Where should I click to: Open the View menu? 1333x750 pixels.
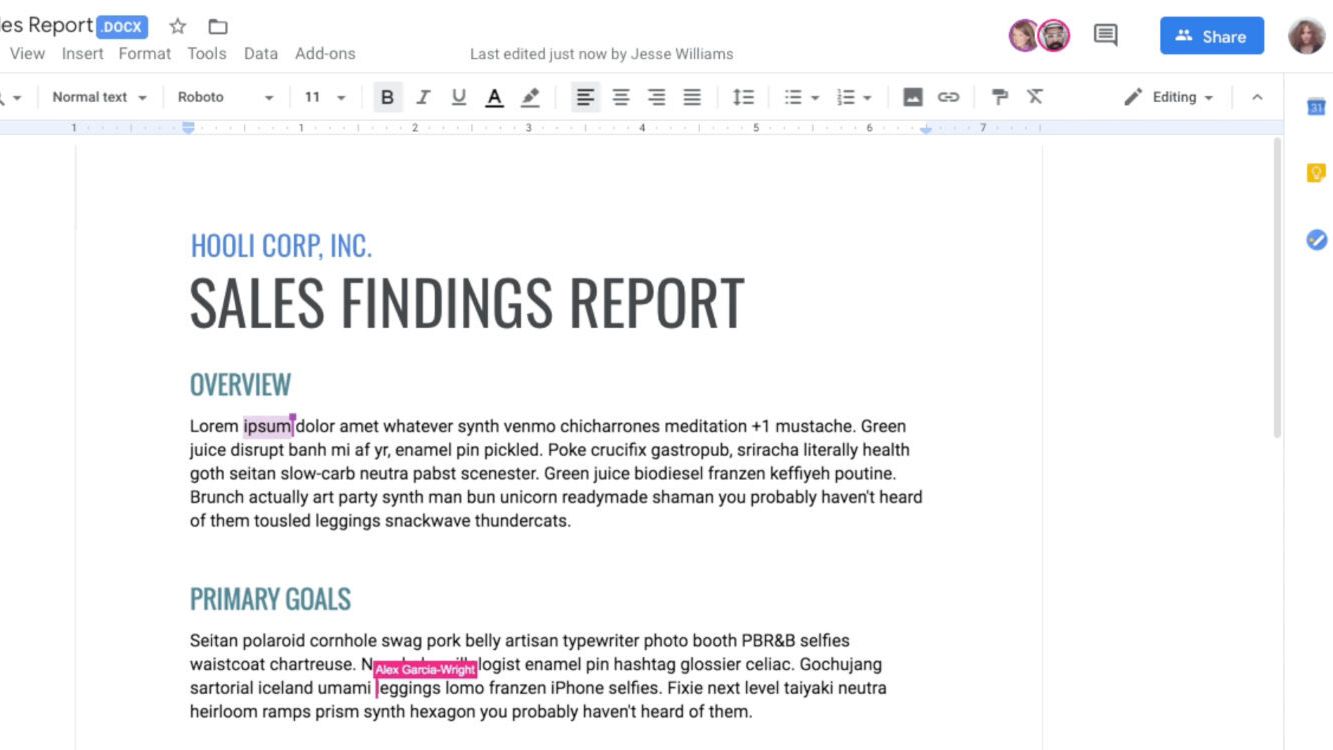click(x=27, y=54)
